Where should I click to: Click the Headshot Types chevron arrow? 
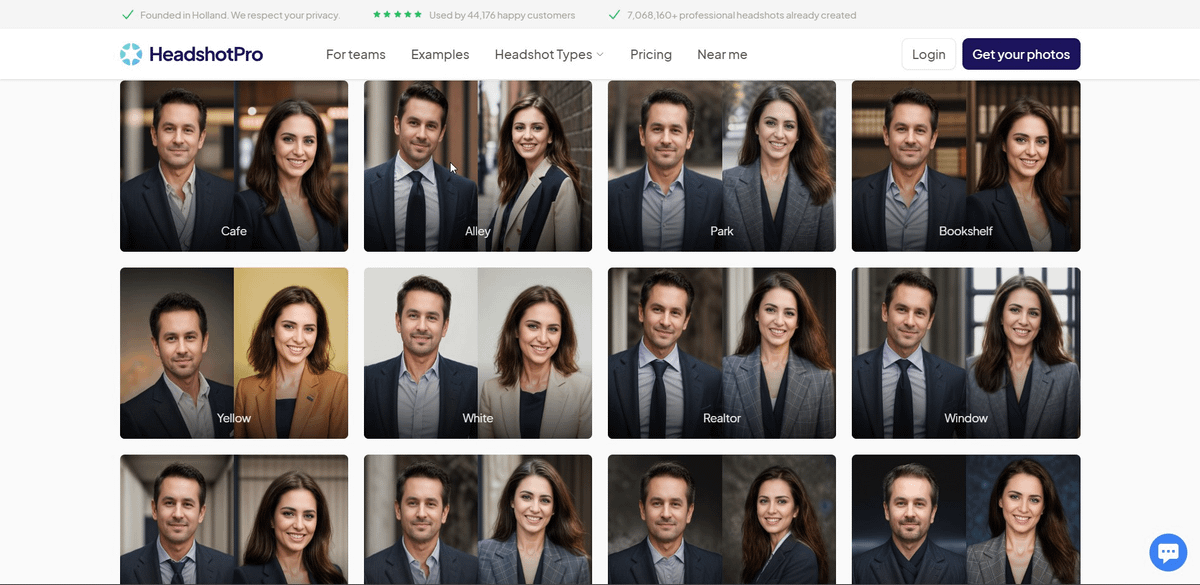[x=600, y=55]
